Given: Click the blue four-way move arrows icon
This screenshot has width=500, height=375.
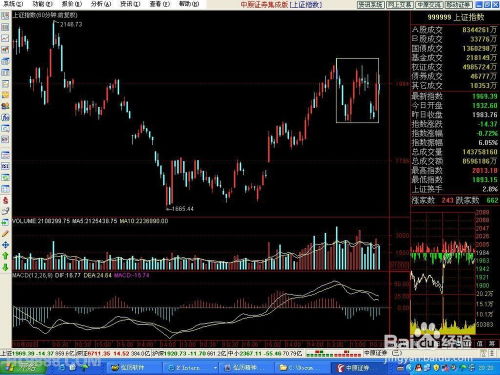Looking at the screenshot, I should (x=5, y=245).
